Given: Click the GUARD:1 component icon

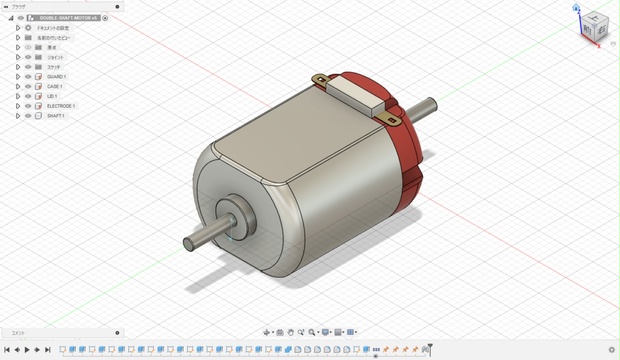Looking at the screenshot, I should [x=38, y=77].
